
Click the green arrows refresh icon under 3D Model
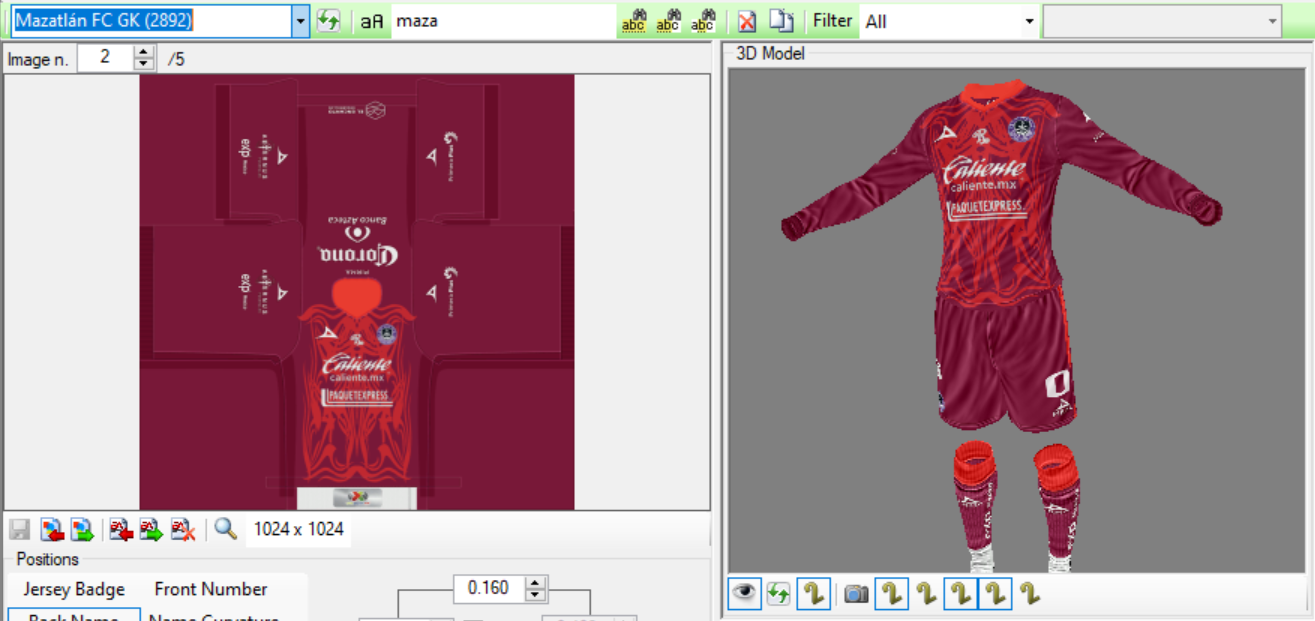(779, 594)
